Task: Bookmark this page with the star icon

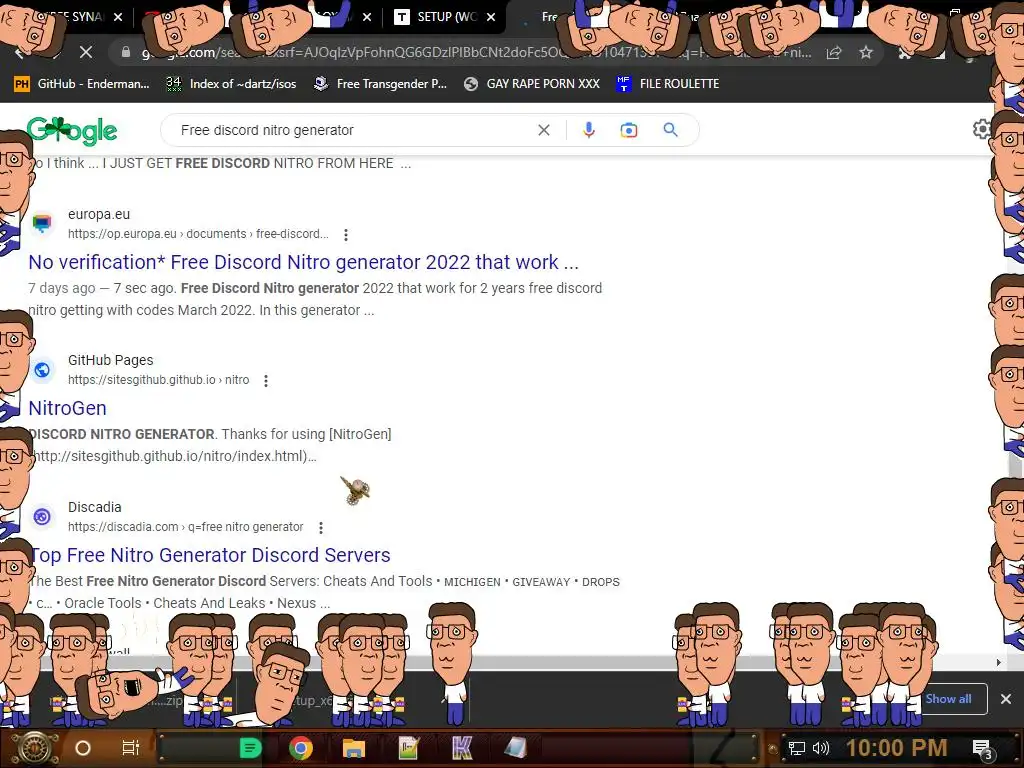Action: 866,52
